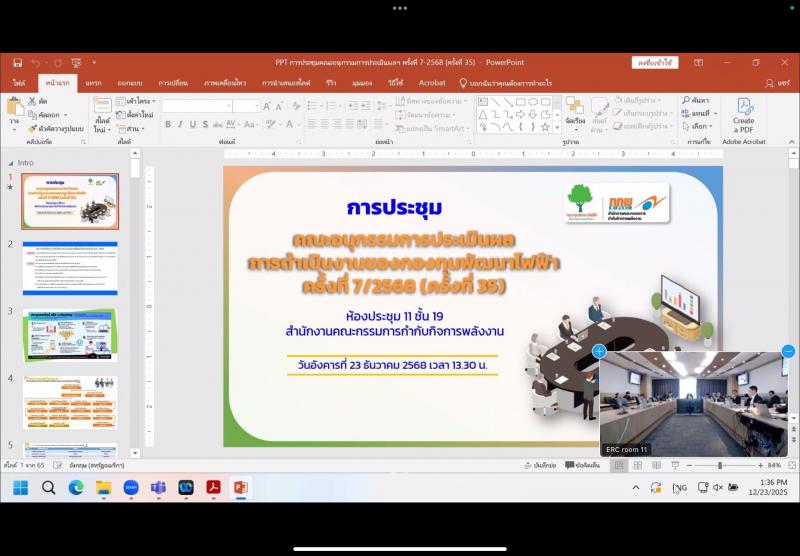Collapse the Intro section in slide panel

(x=11, y=163)
